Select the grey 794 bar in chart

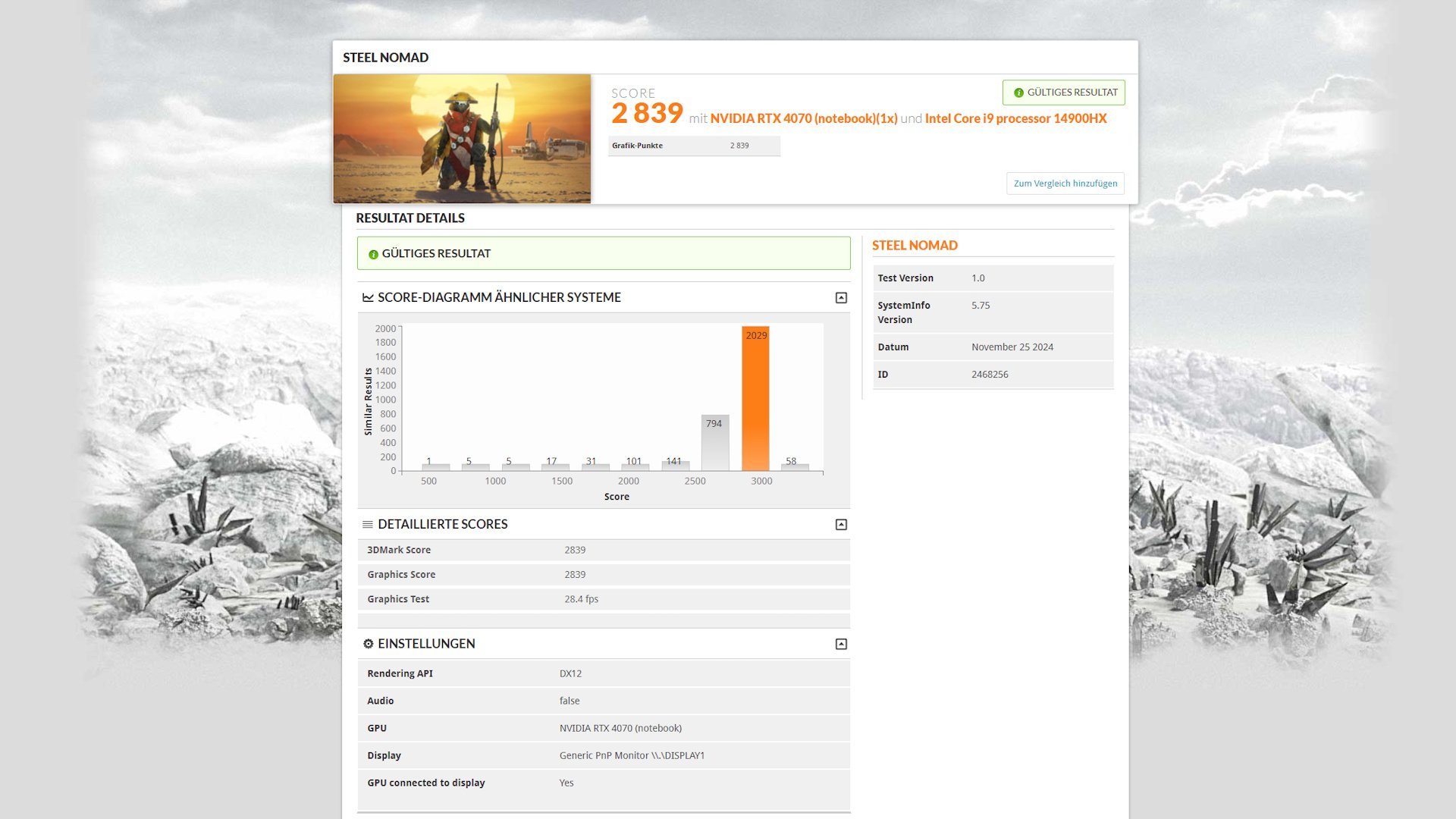tap(714, 443)
